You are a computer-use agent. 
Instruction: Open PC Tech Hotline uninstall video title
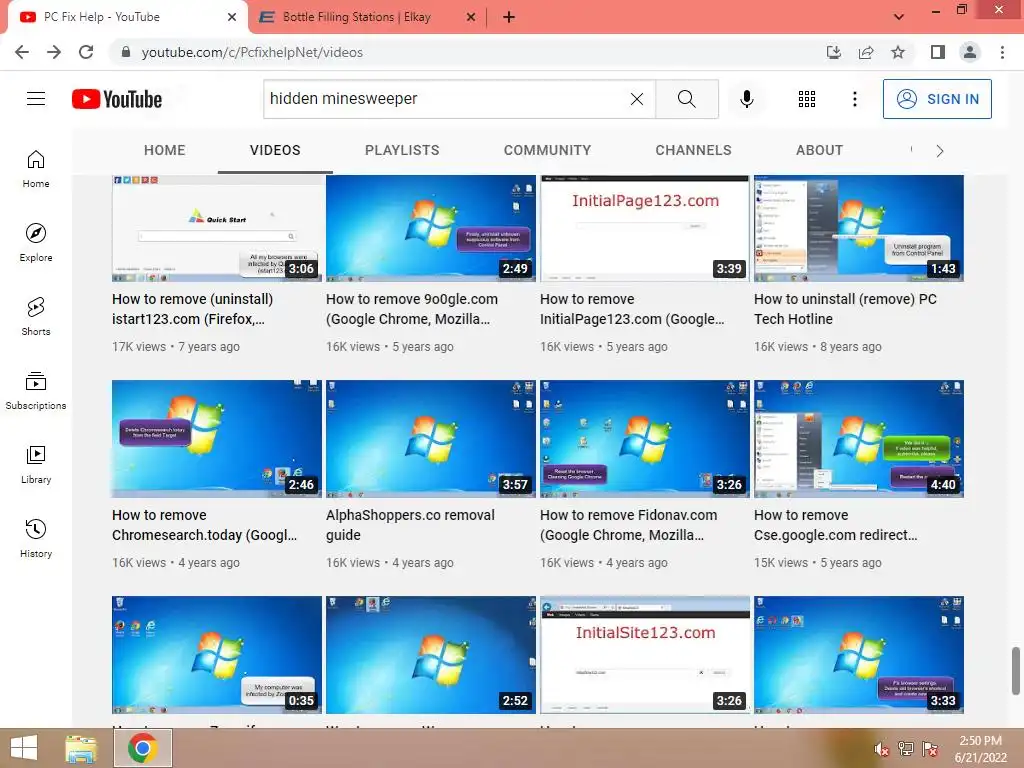point(845,309)
